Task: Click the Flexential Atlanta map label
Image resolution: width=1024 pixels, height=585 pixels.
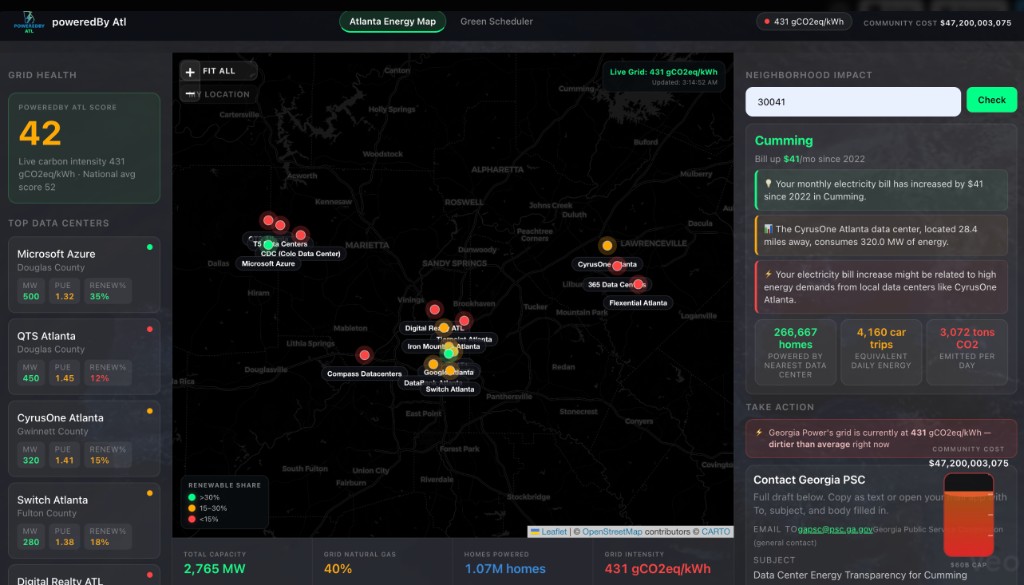Action: pos(638,303)
